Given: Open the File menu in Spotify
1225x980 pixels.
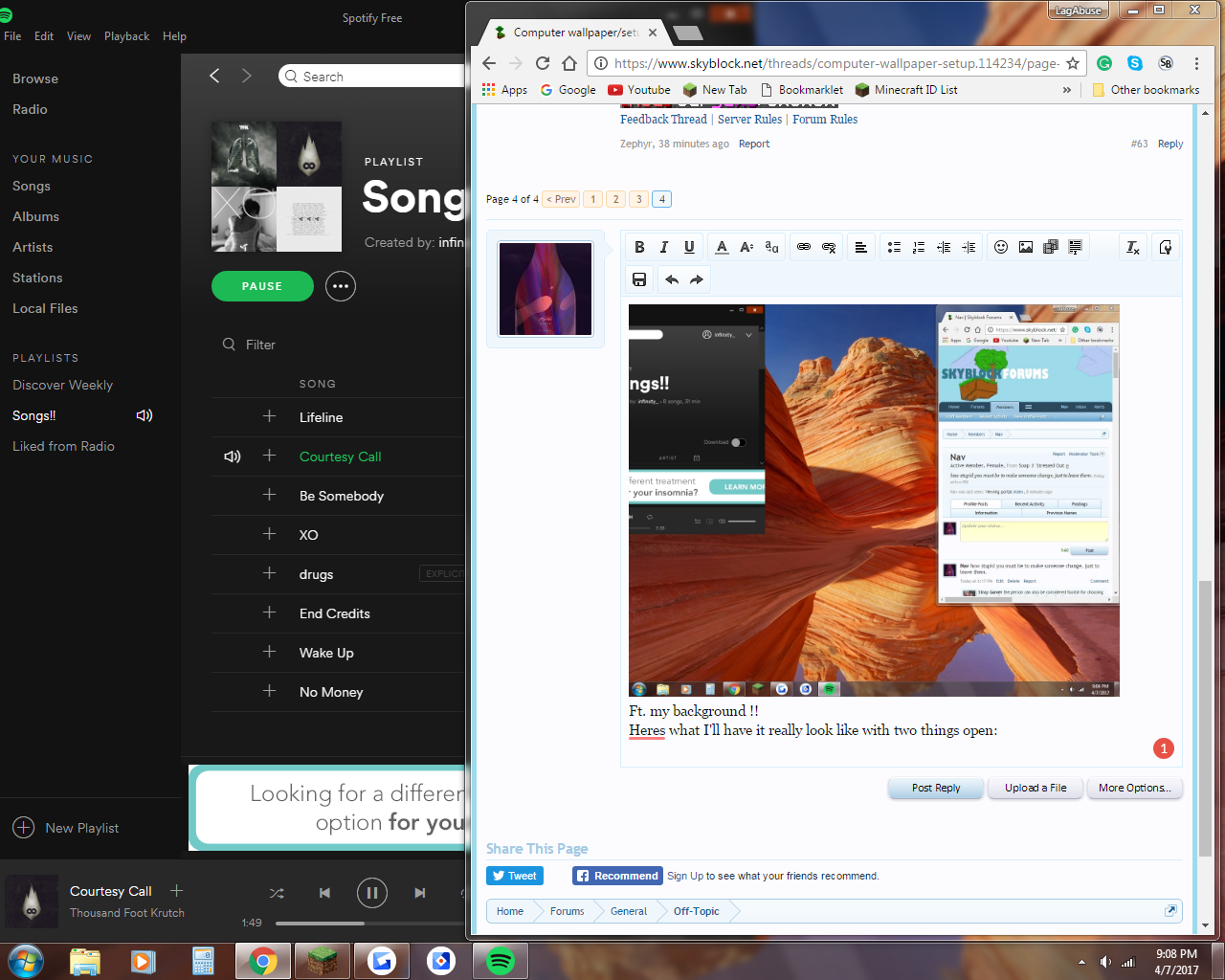Looking at the screenshot, I should [x=12, y=36].
